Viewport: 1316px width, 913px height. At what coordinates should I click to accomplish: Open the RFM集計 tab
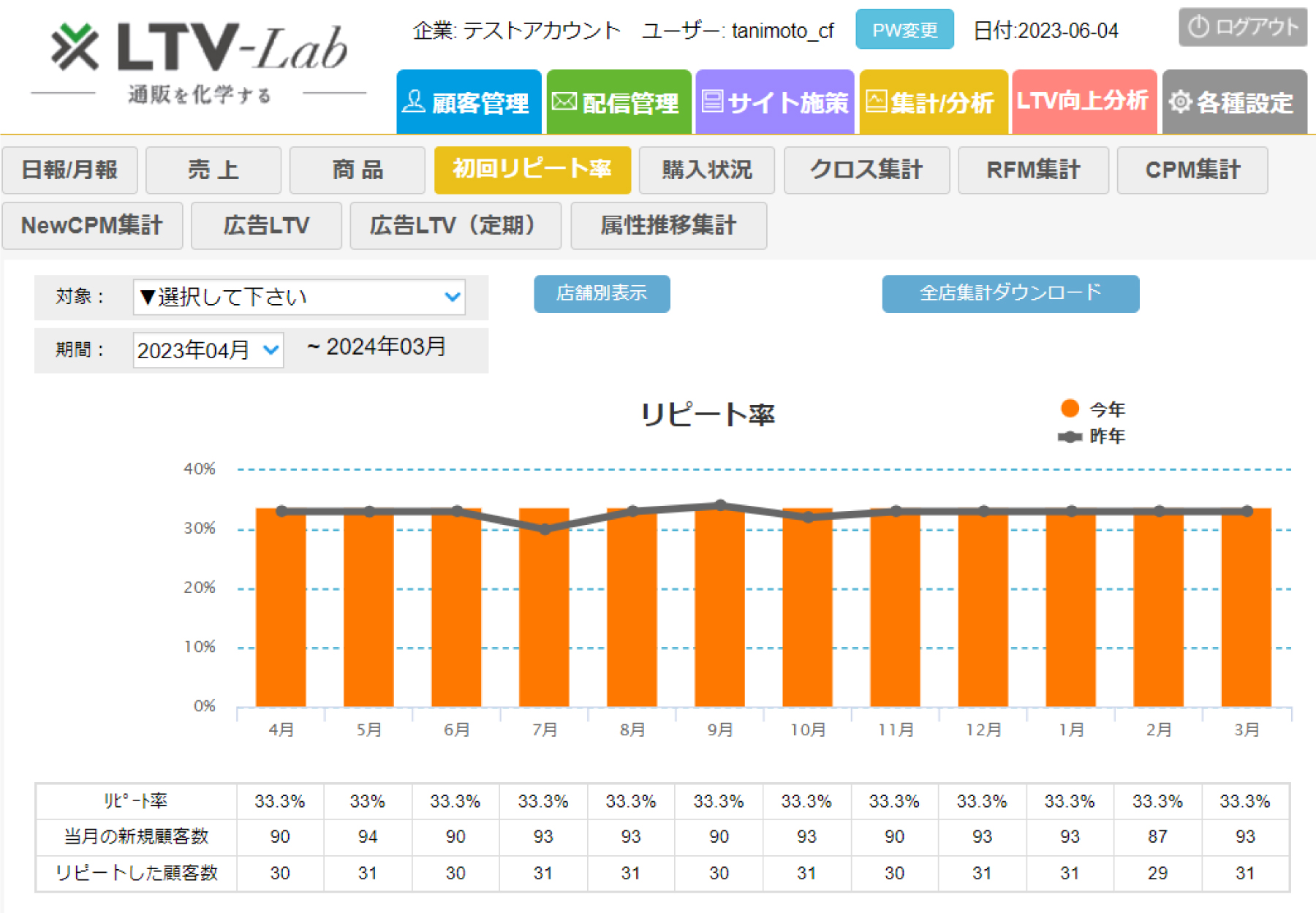[x=1034, y=170]
